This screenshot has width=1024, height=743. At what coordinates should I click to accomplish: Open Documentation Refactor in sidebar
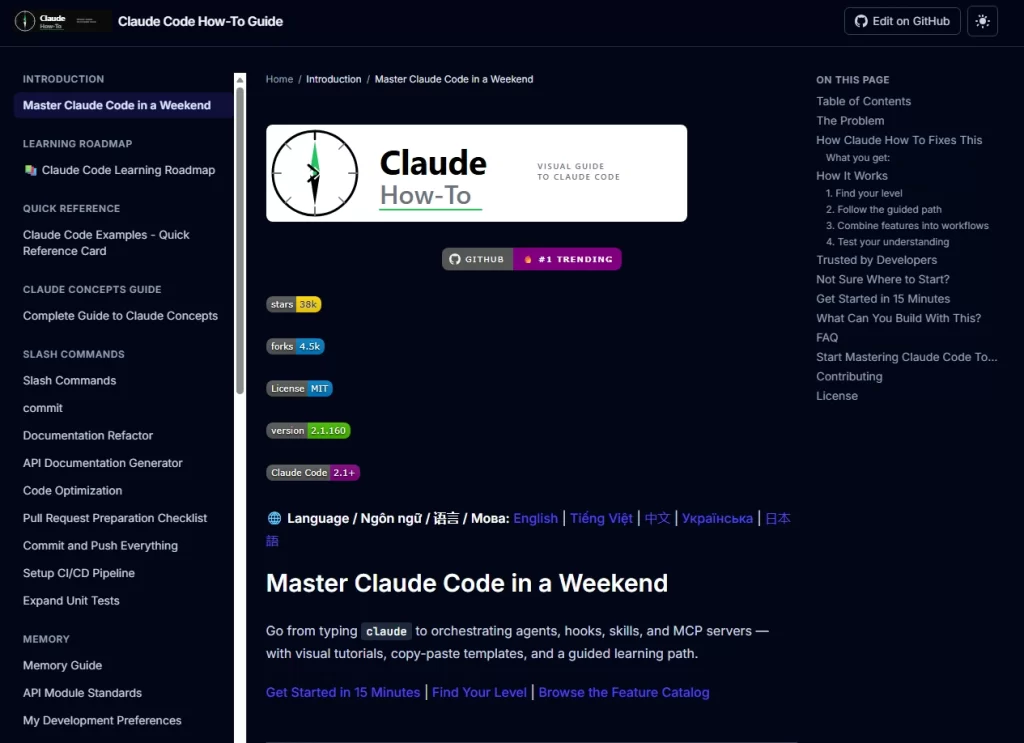88,435
